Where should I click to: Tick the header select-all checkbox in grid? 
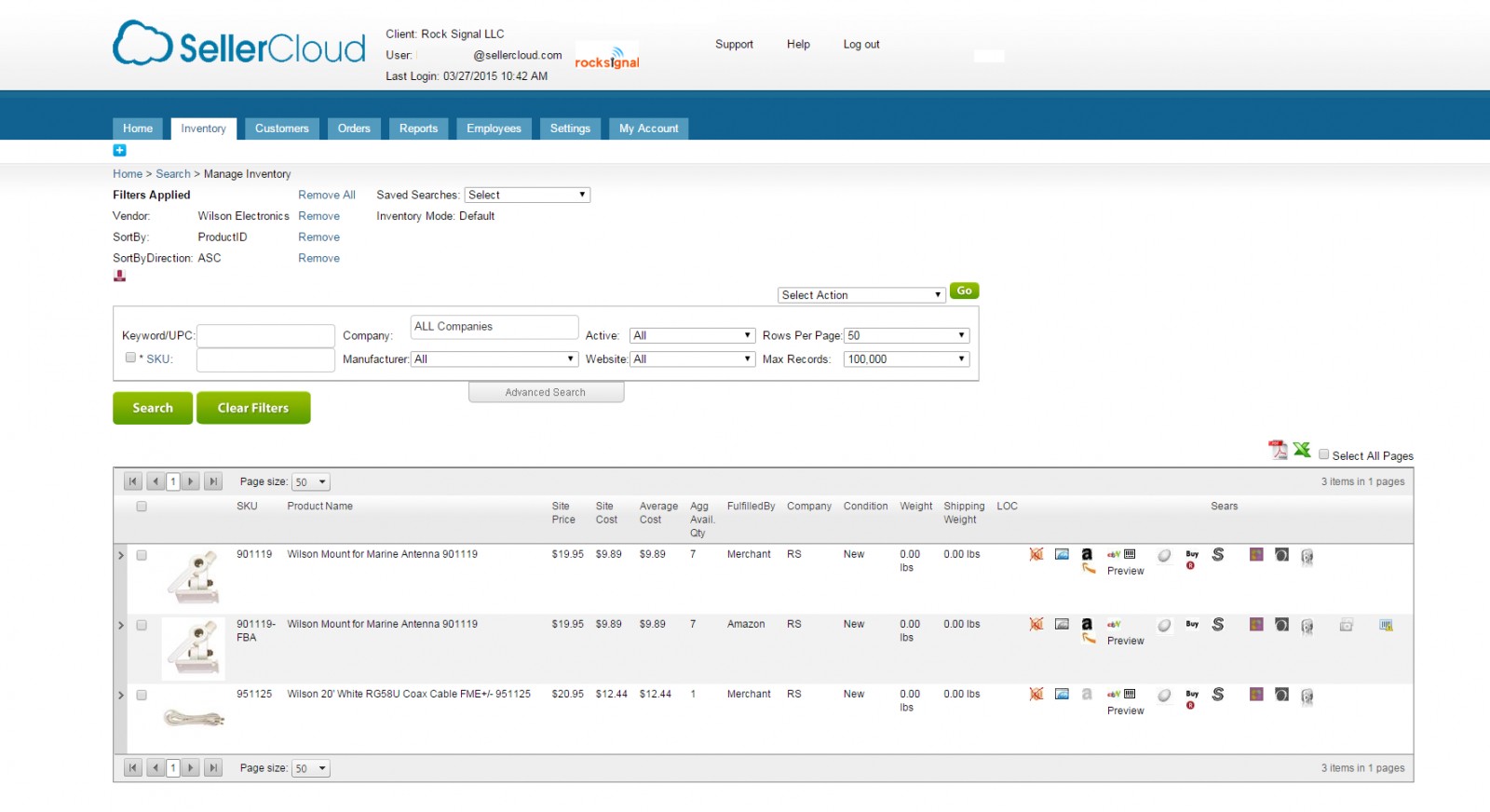click(142, 507)
